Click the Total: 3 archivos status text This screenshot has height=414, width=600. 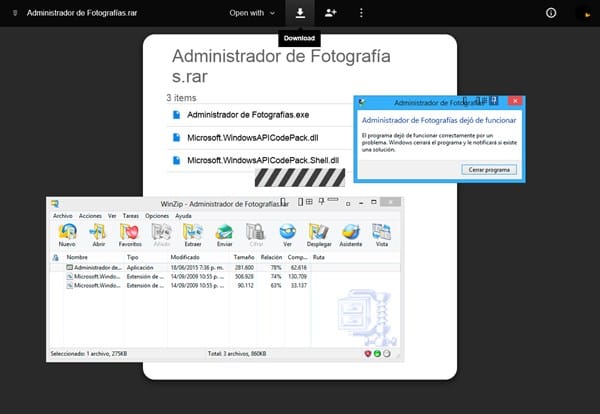click(236, 354)
